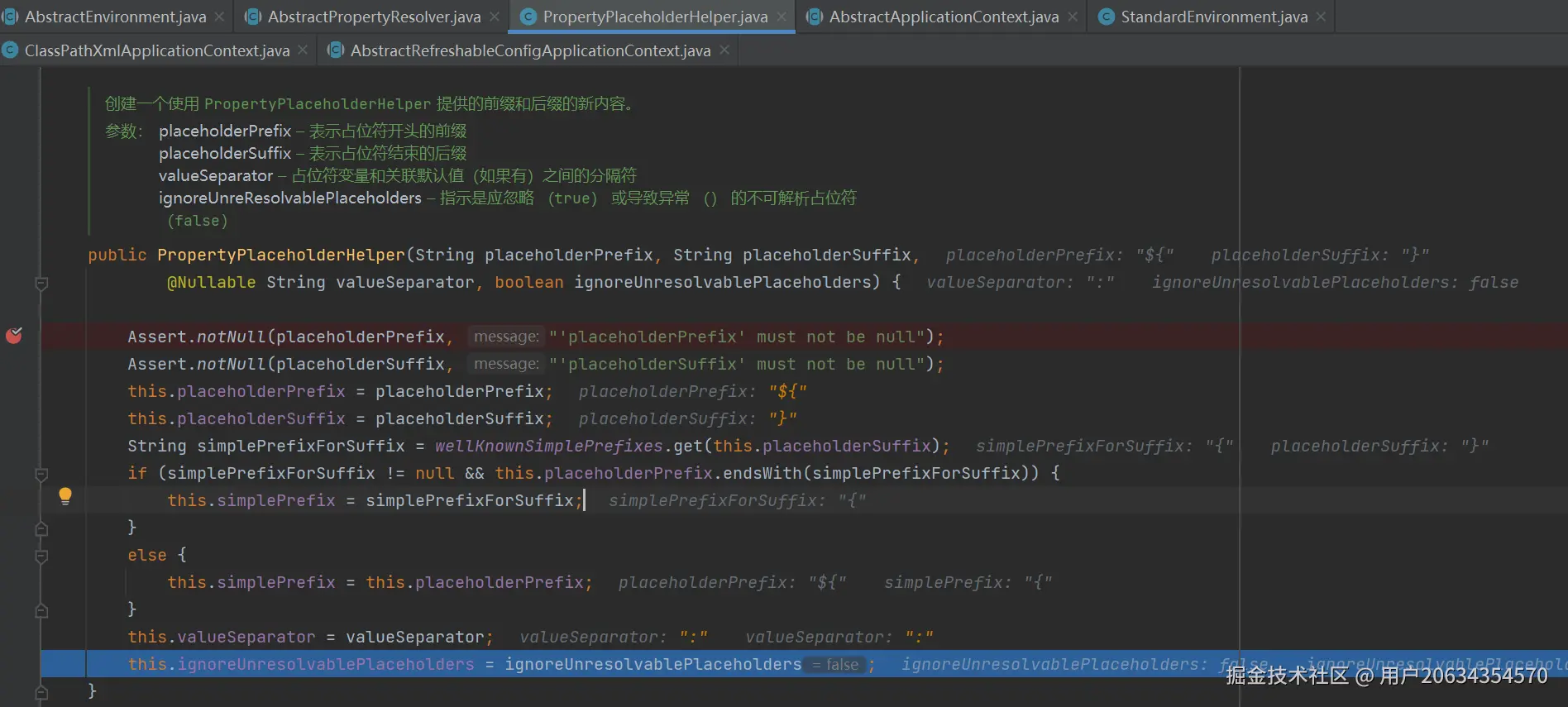The height and width of the screenshot is (707, 1568).
Task: Close the PropertyPlaceholderHelper.java tab
Action: click(x=782, y=17)
